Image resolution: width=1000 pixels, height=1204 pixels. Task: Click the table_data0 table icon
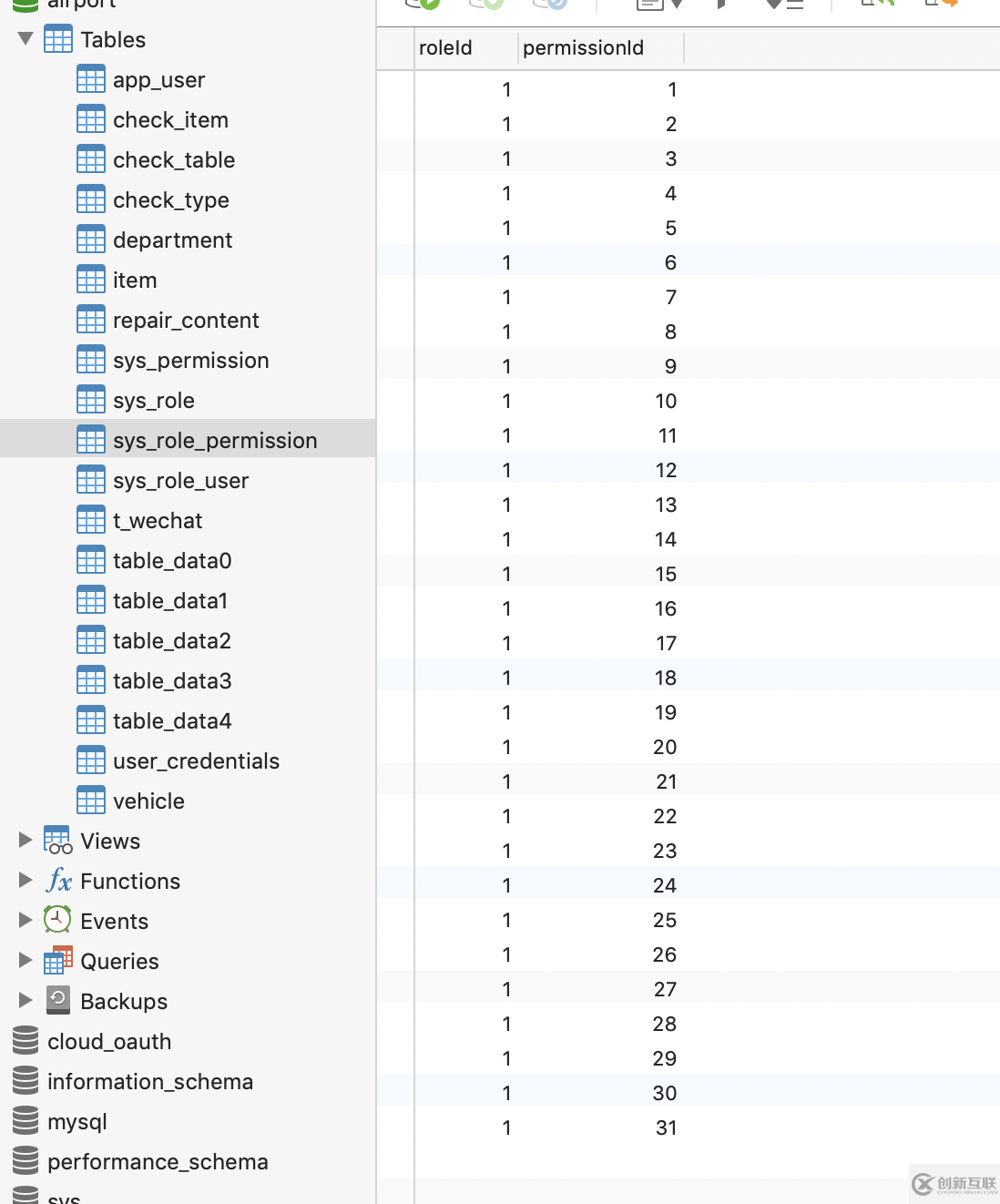(x=91, y=560)
